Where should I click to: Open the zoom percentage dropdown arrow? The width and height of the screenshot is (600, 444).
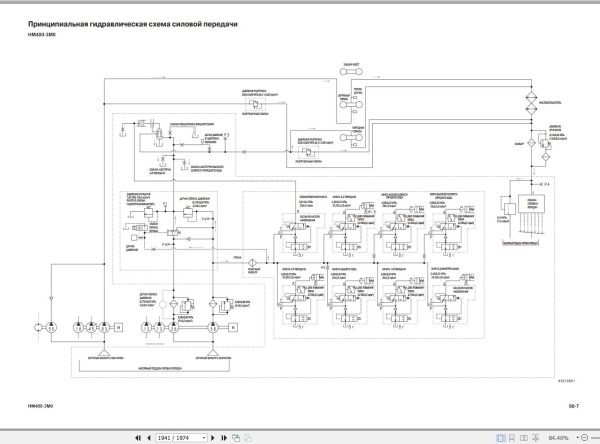tap(577, 437)
